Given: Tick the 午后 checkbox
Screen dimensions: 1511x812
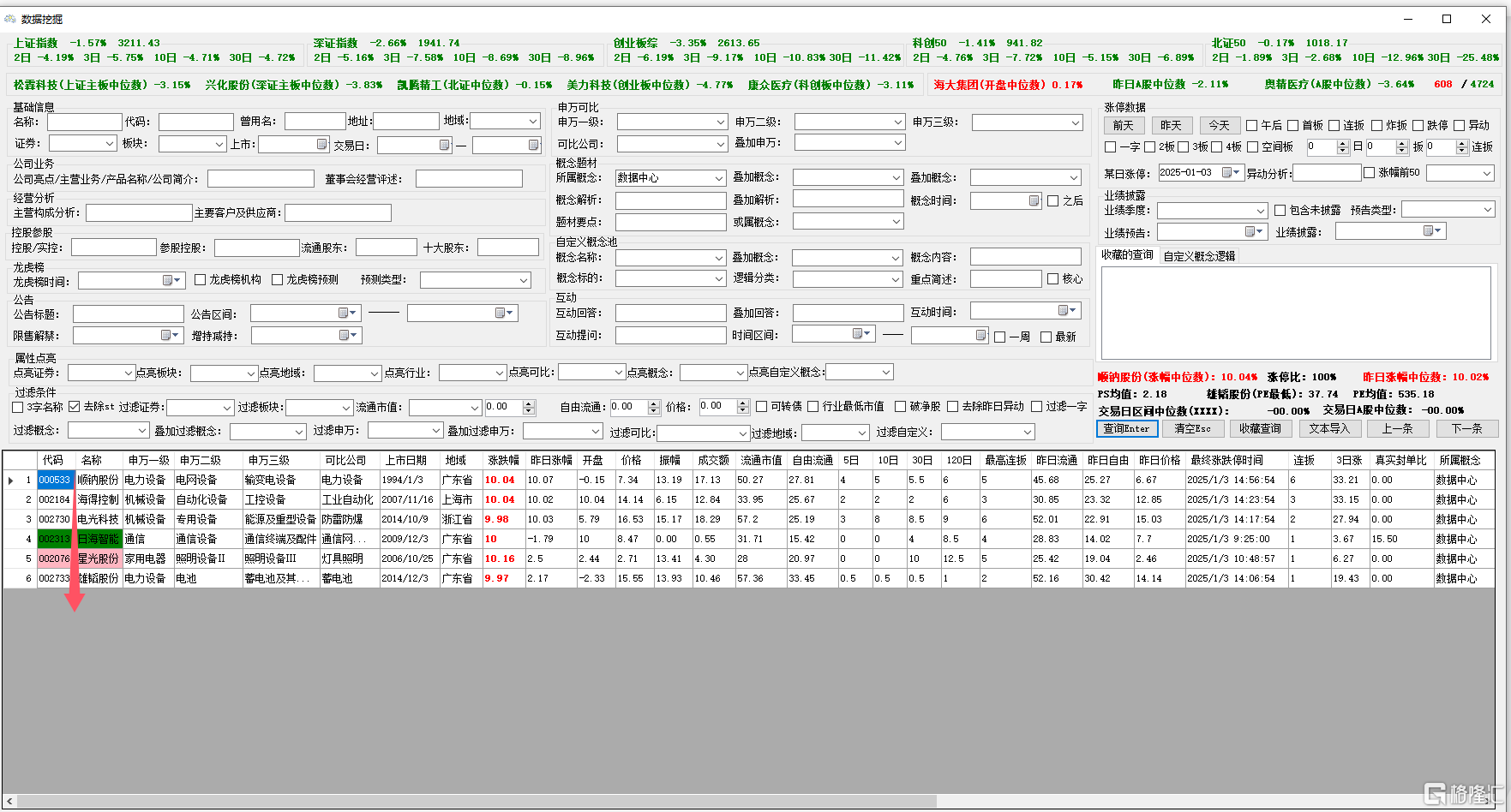Looking at the screenshot, I should [1252, 126].
